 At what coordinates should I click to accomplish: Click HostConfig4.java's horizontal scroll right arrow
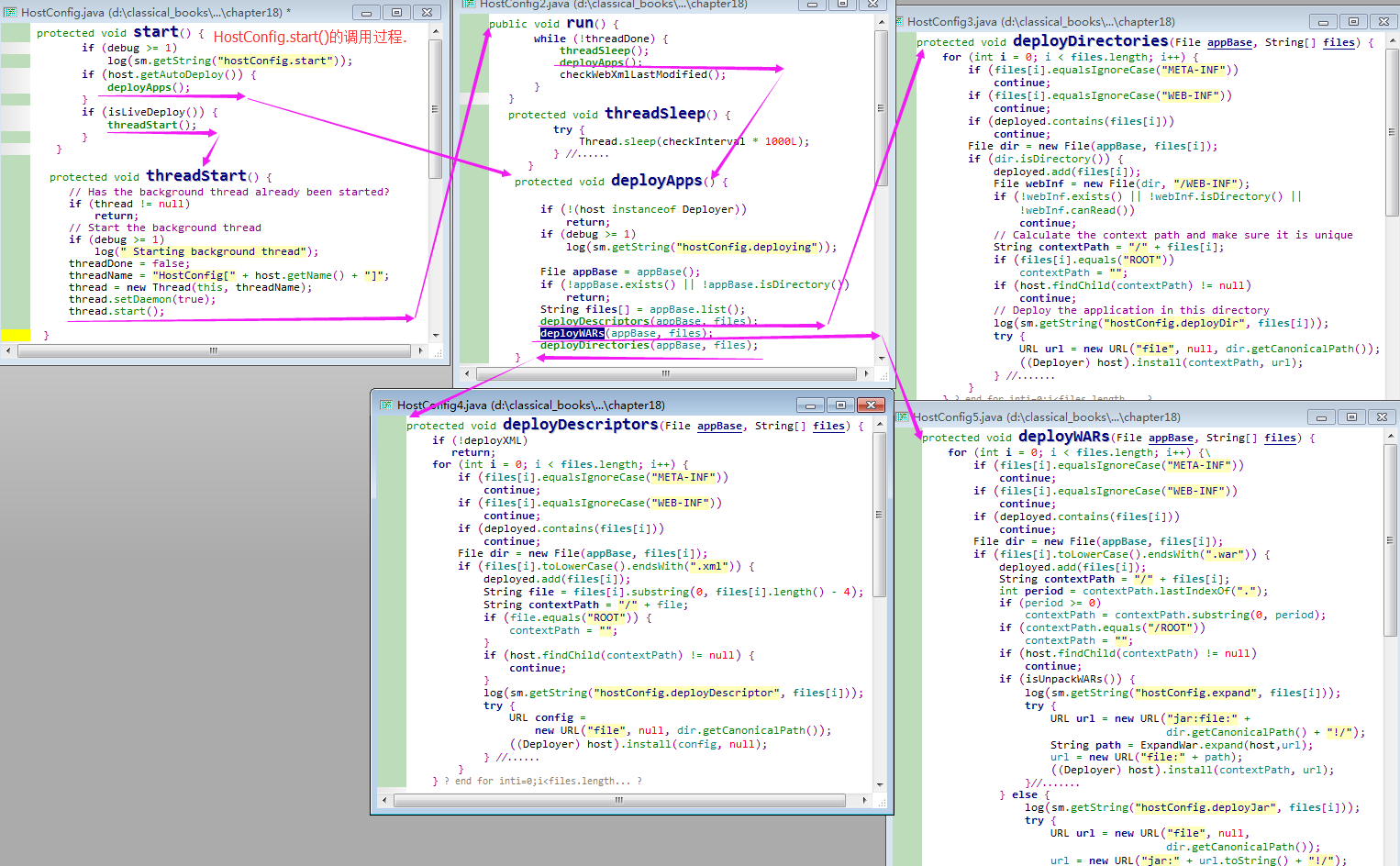(x=866, y=800)
